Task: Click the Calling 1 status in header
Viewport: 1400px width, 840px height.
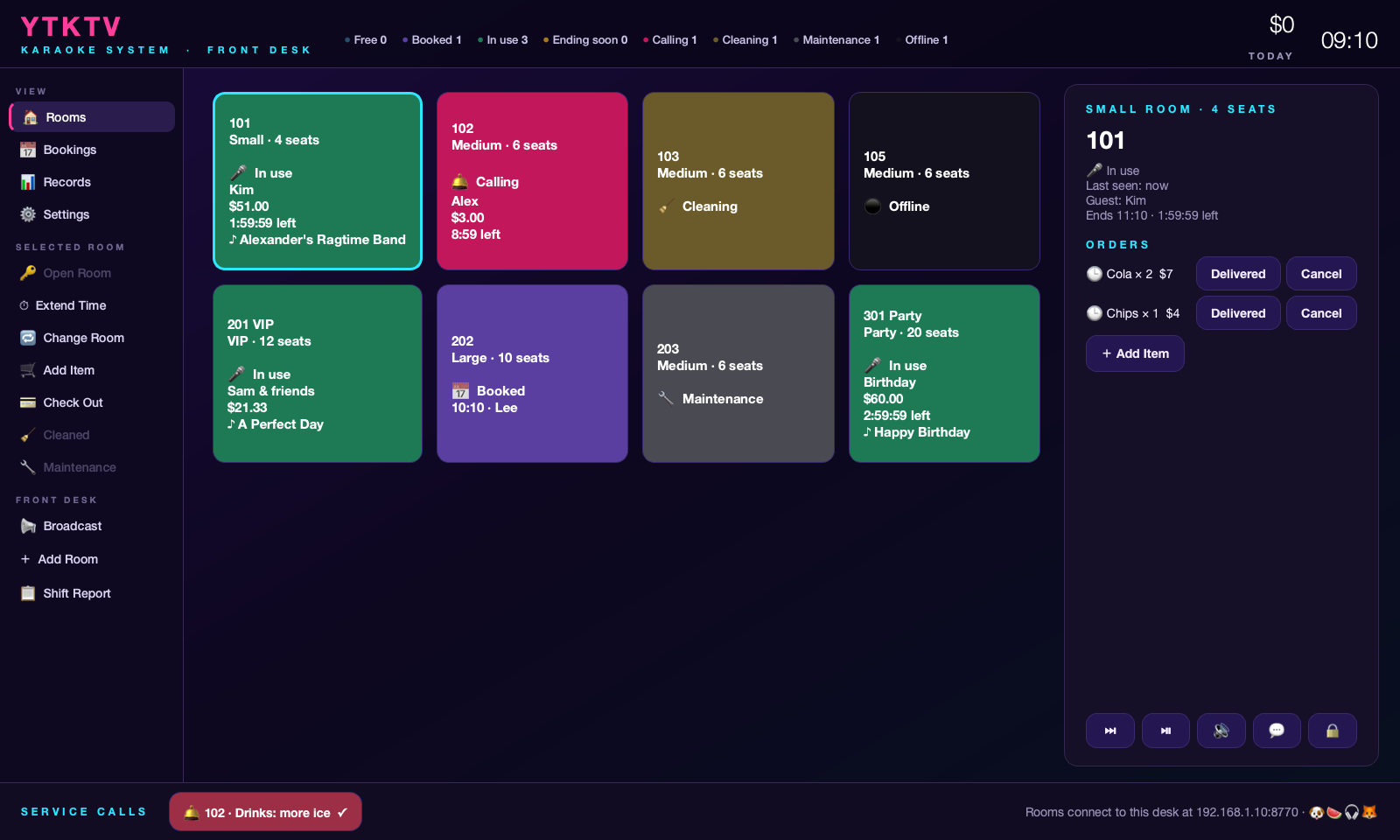Action: [670, 40]
